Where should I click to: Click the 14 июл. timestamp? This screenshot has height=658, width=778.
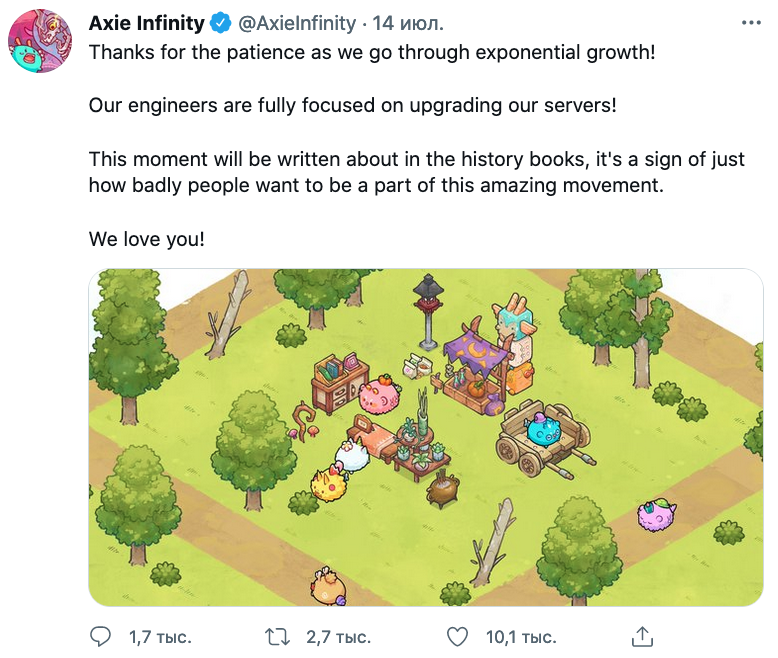coord(407,23)
